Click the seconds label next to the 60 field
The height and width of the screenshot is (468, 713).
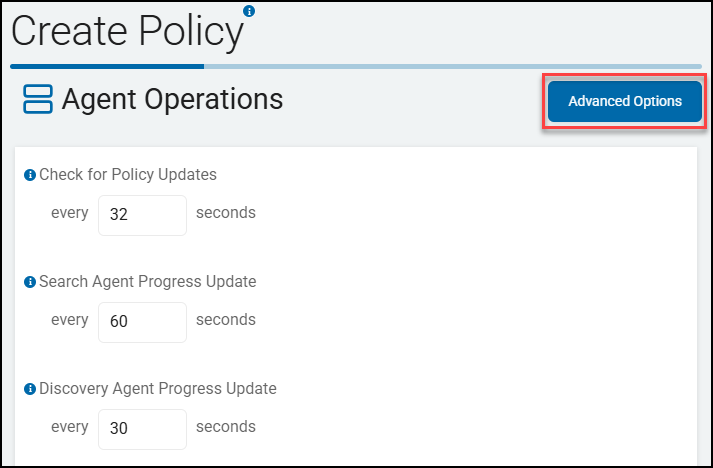[225, 320]
